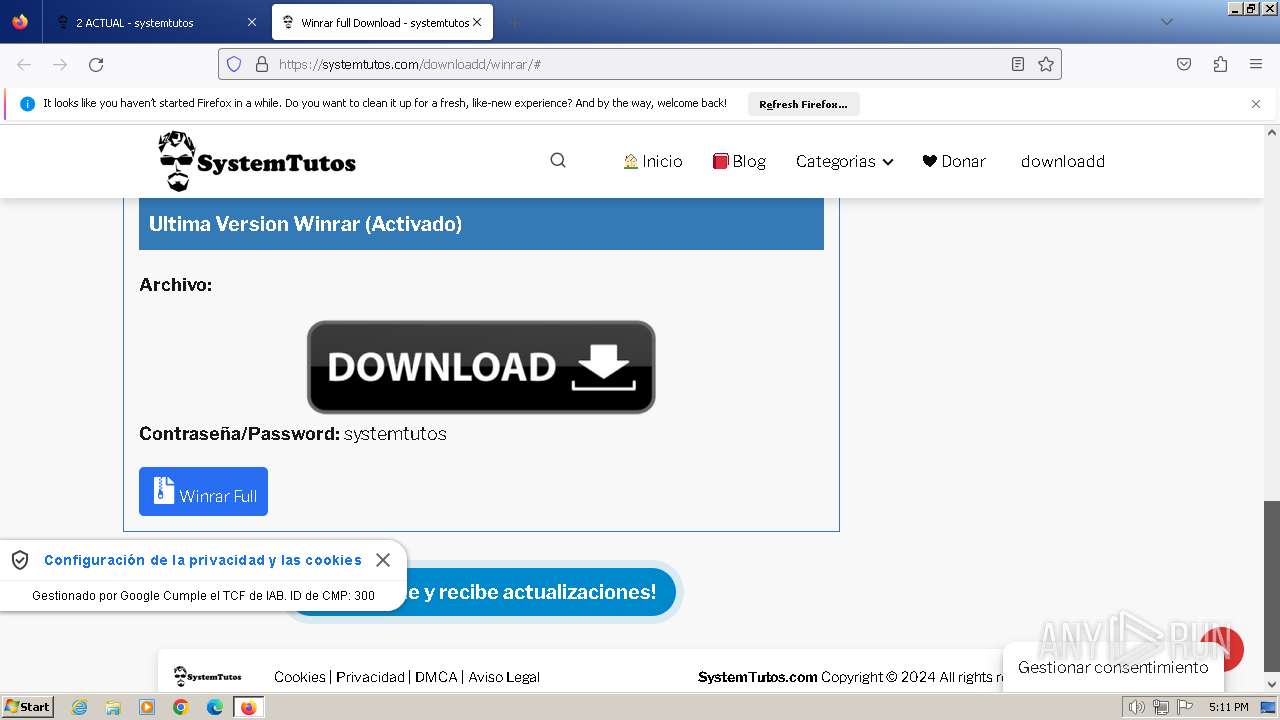This screenshot has width=1280, height=720.
Task: Switch to the 2 ACTUAL - systemtutos tab
Action: pos(154,22)
